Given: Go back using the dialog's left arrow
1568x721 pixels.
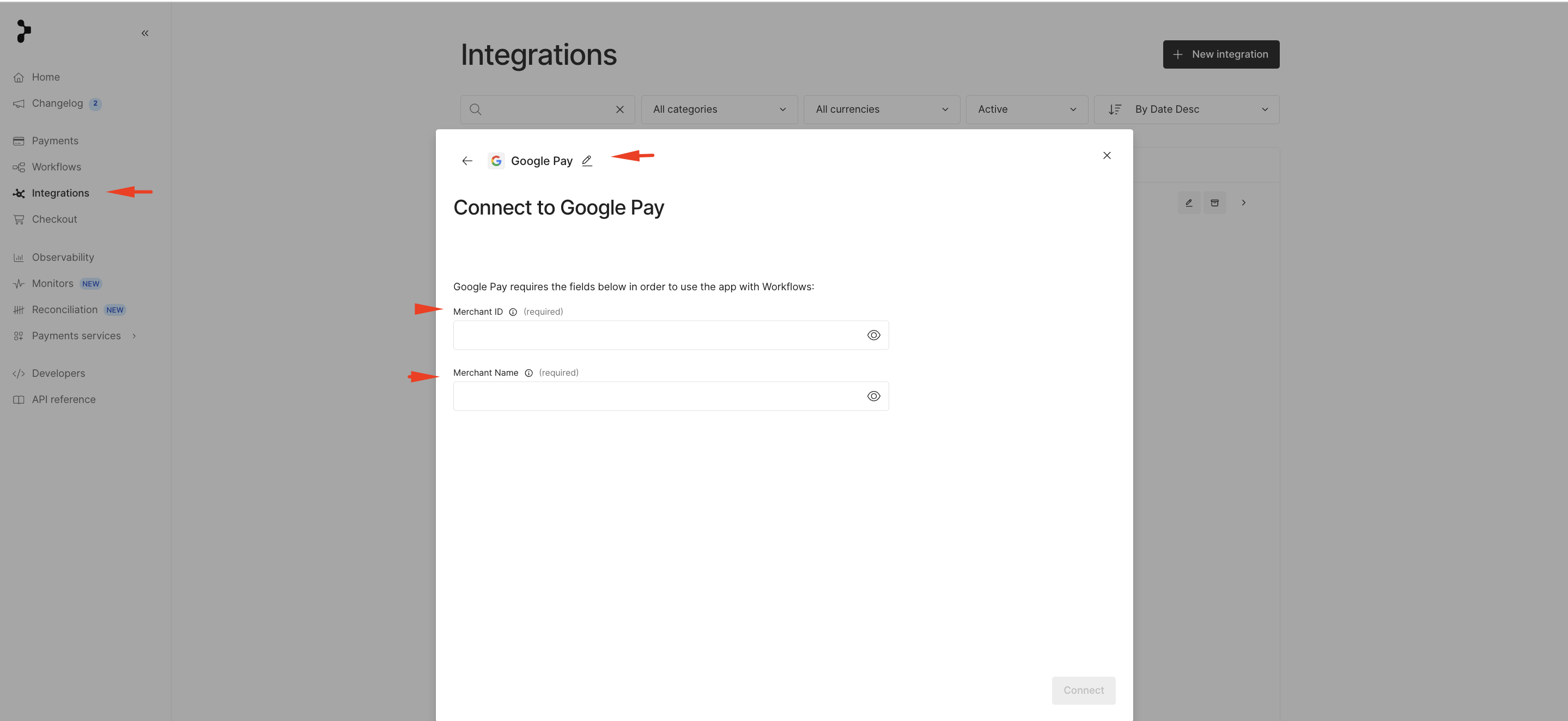Looking at the screenshot, I should point(467,161).
